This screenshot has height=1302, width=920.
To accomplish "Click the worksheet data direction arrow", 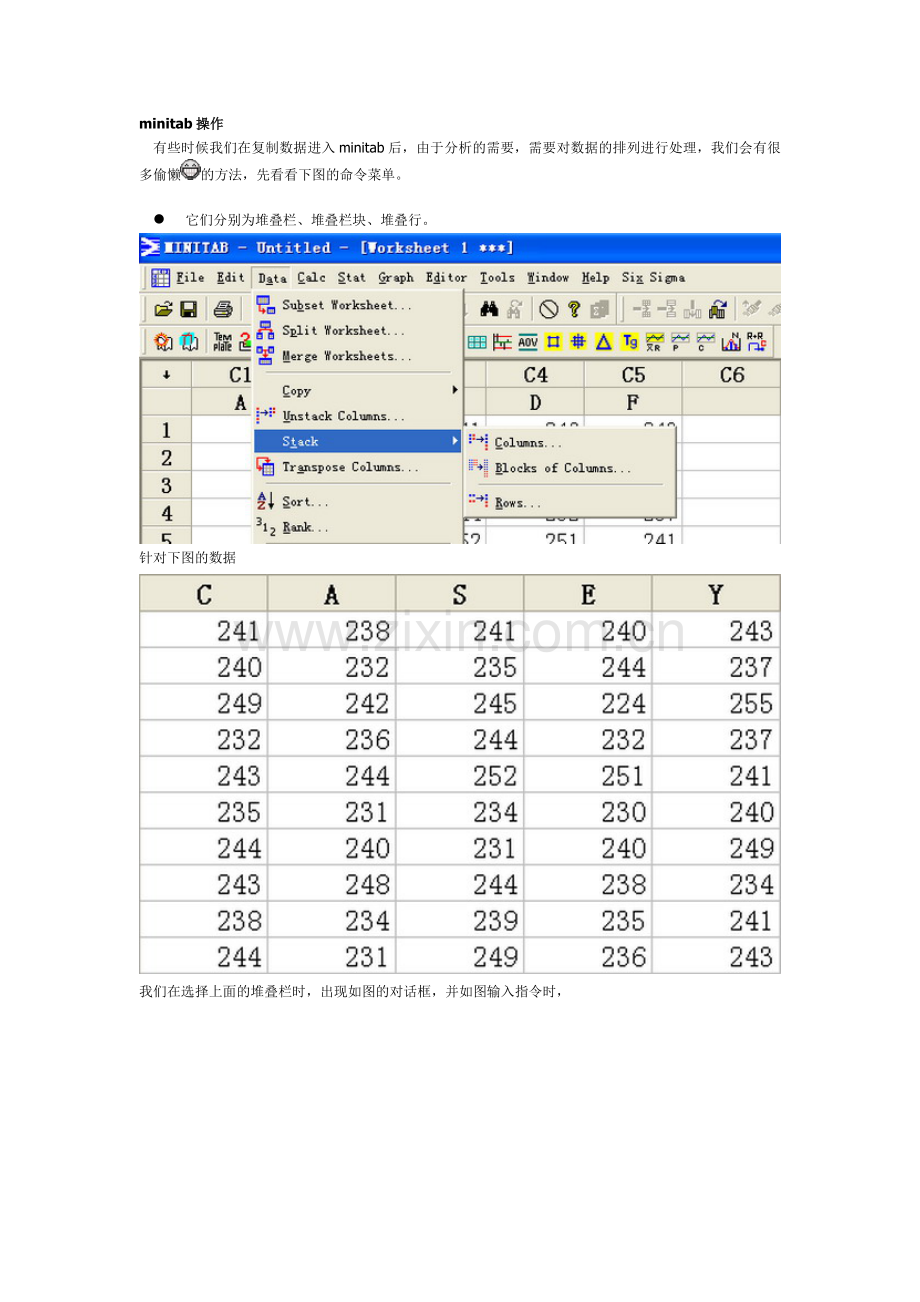I will pos(165,375).
